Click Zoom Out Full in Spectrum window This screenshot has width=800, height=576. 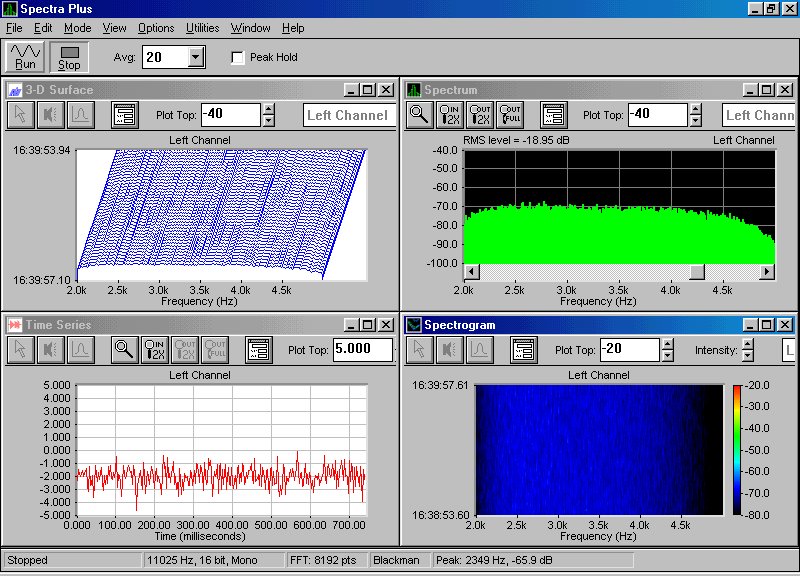pos(511,115)
